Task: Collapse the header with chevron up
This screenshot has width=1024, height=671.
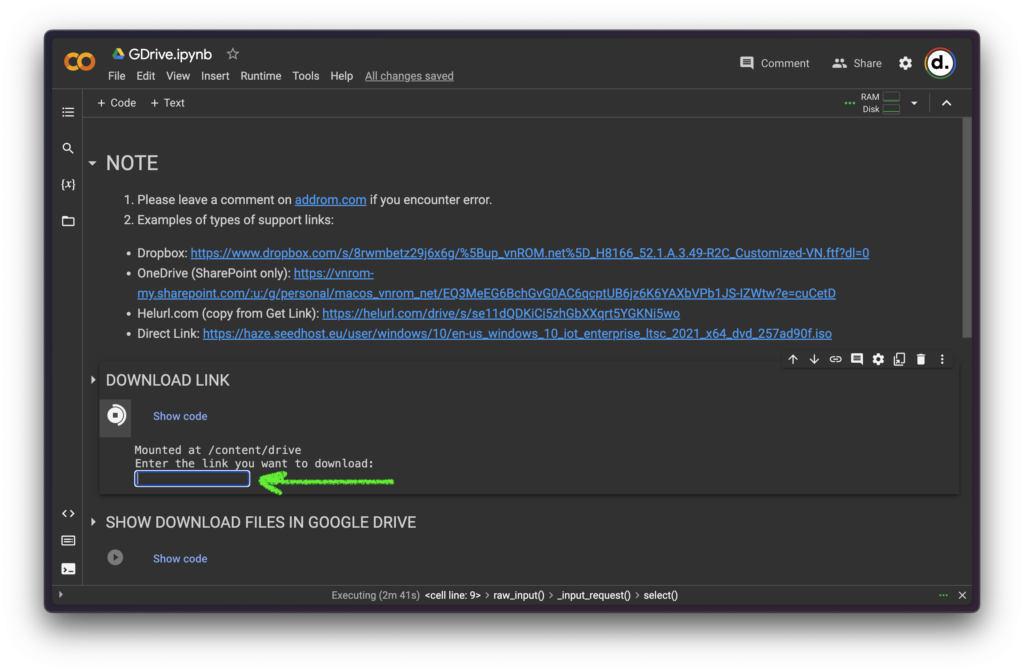Action: 946,103
